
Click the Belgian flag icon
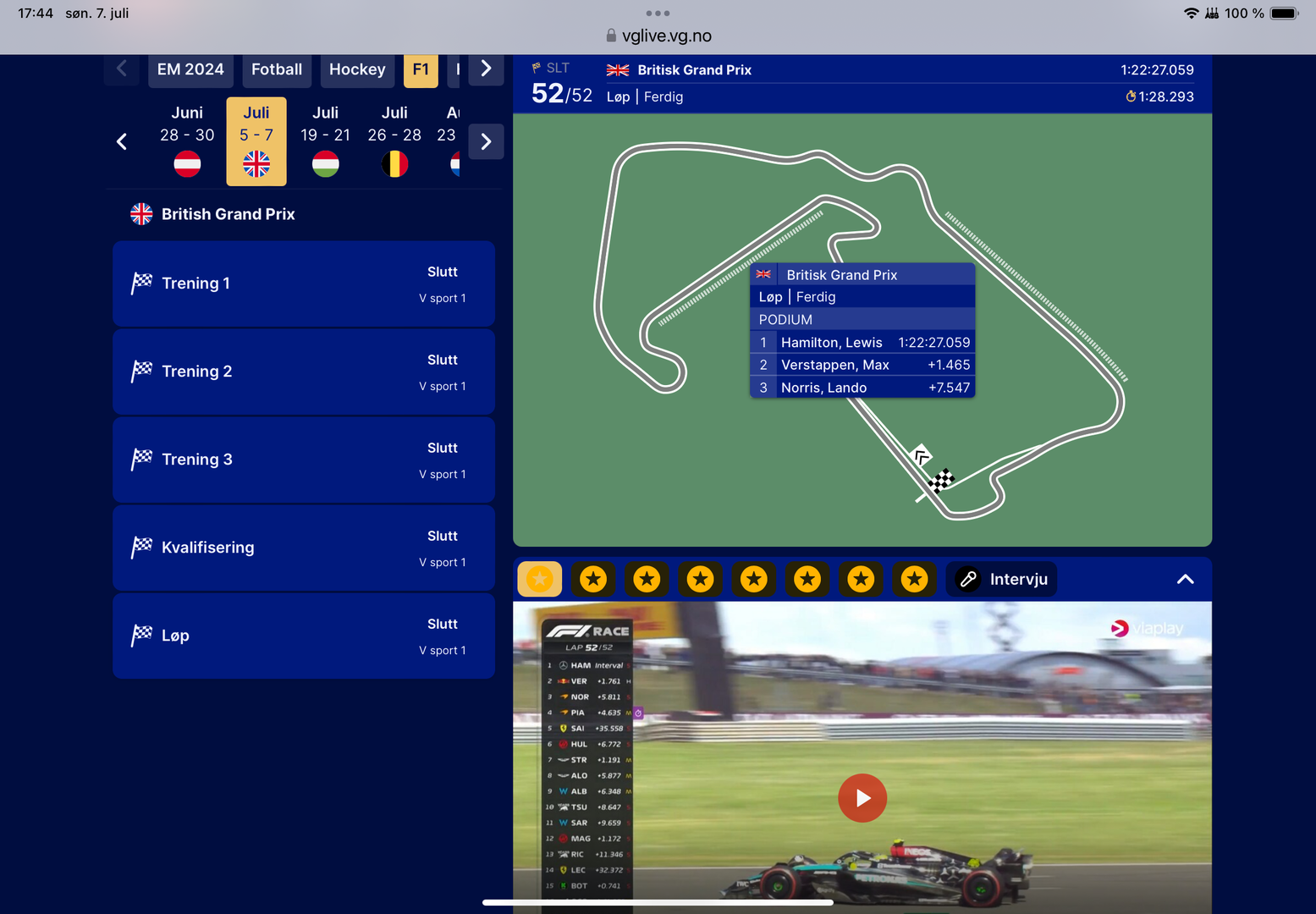point(394,163)
